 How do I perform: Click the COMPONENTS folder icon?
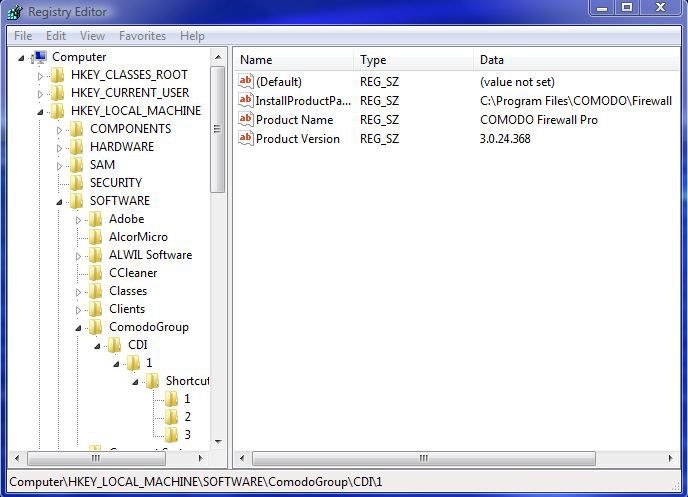[76, 129]
